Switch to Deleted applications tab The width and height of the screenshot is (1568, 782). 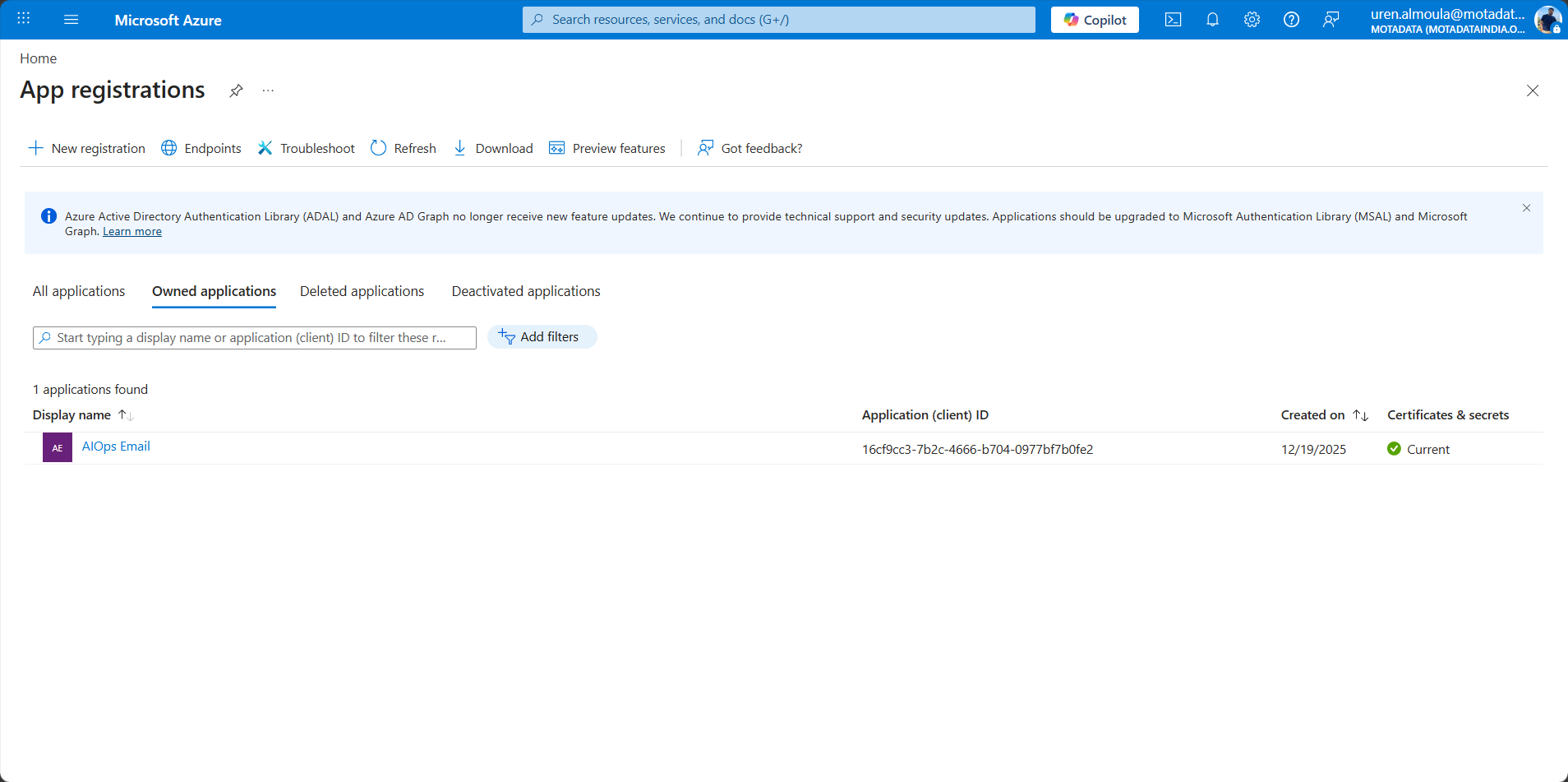click(362, 291)
